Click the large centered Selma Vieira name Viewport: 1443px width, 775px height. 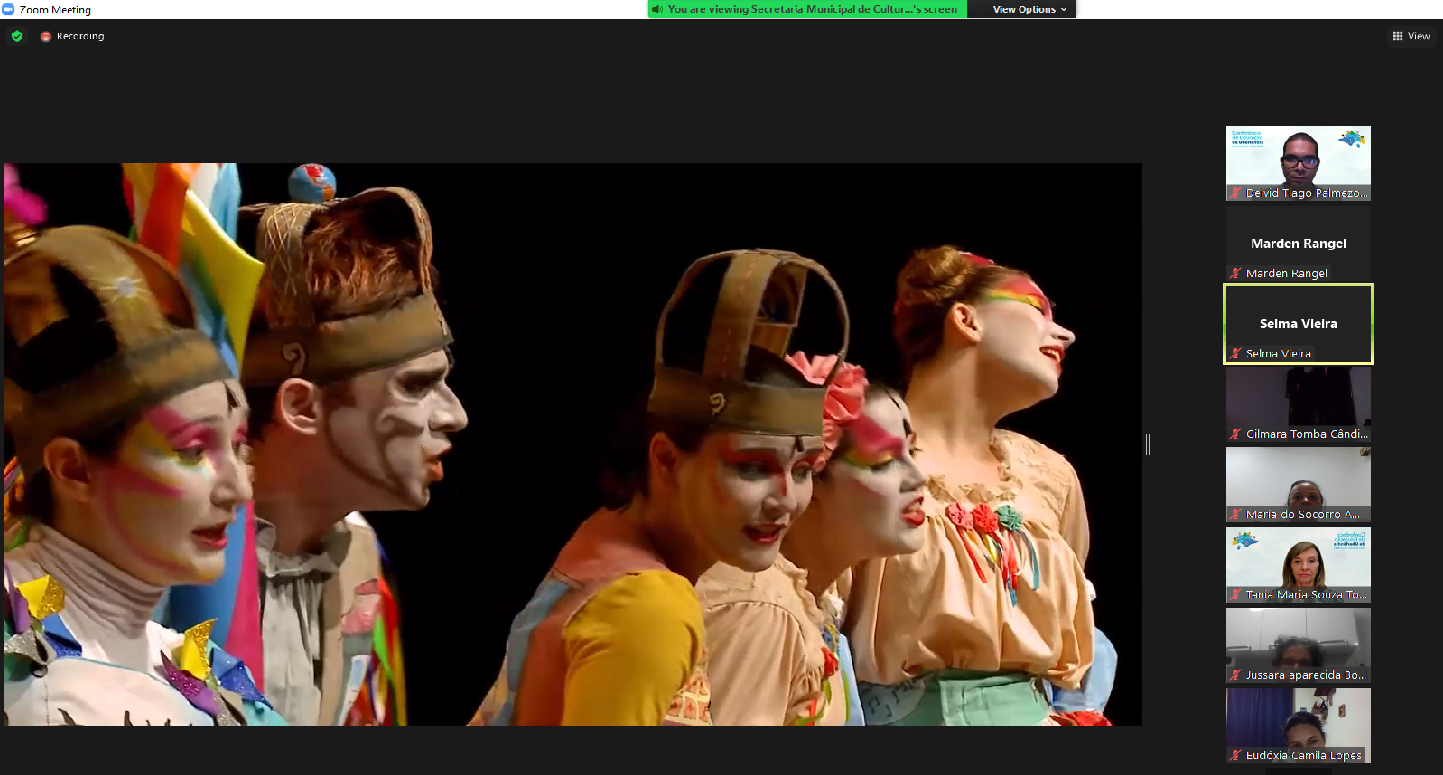coord(1298,323)
